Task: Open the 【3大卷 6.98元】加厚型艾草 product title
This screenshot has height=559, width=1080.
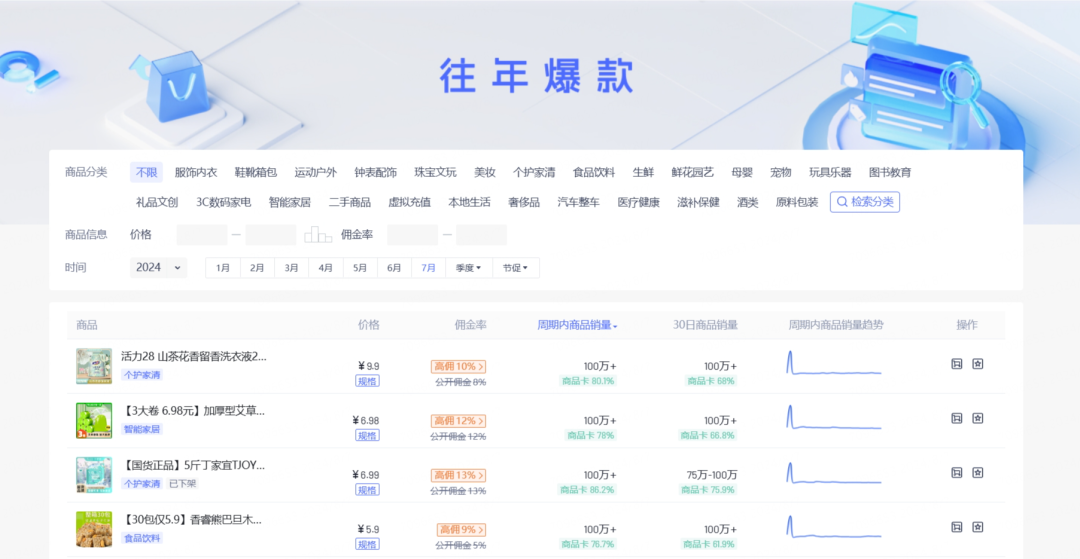Action: tap(194, 411)
